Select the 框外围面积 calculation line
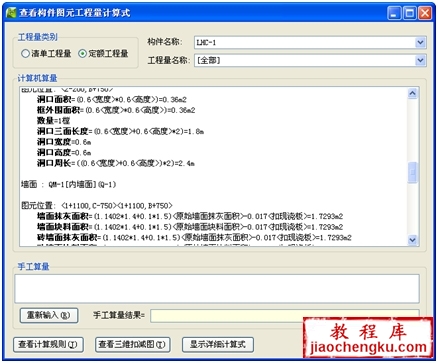Screen dimensions: 438x363 click(116, 110)
